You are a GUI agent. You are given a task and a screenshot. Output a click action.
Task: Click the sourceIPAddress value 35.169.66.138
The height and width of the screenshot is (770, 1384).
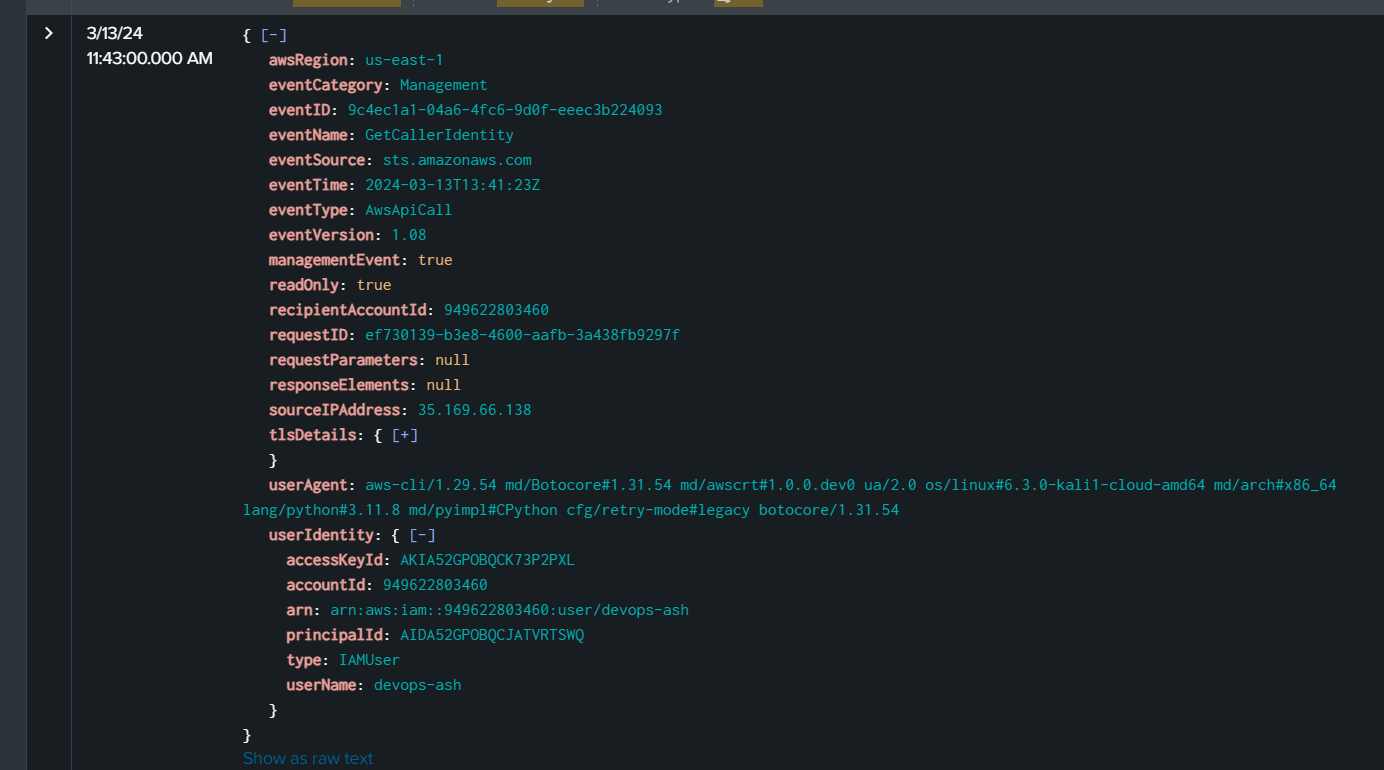coord(474,410)
